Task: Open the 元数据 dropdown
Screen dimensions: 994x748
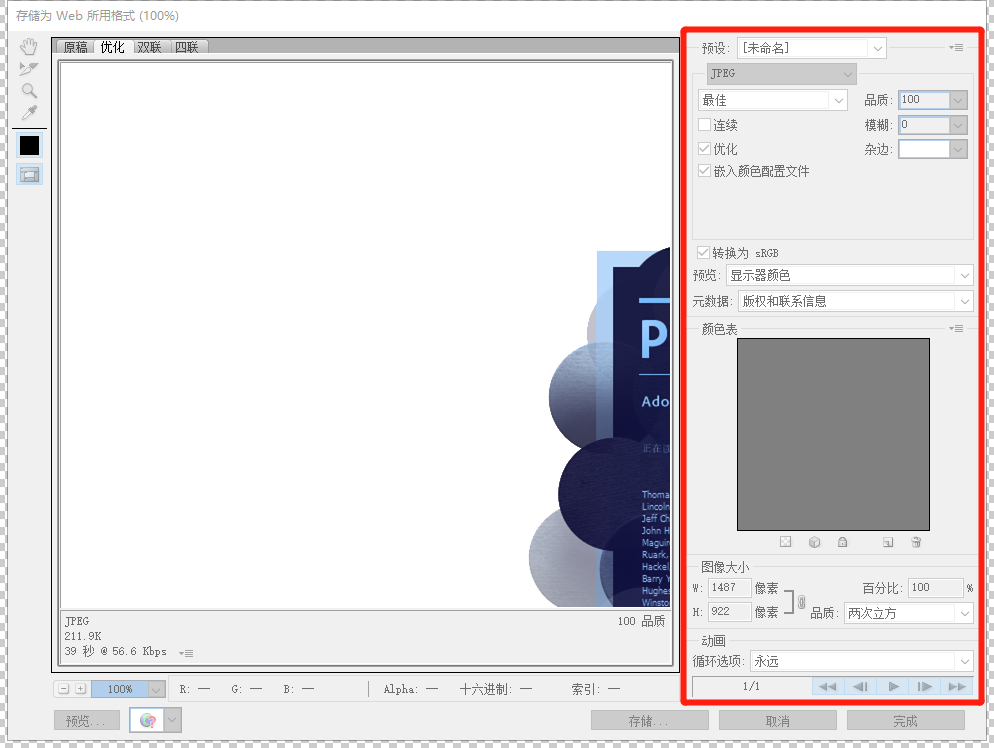Action: (855, 301)
